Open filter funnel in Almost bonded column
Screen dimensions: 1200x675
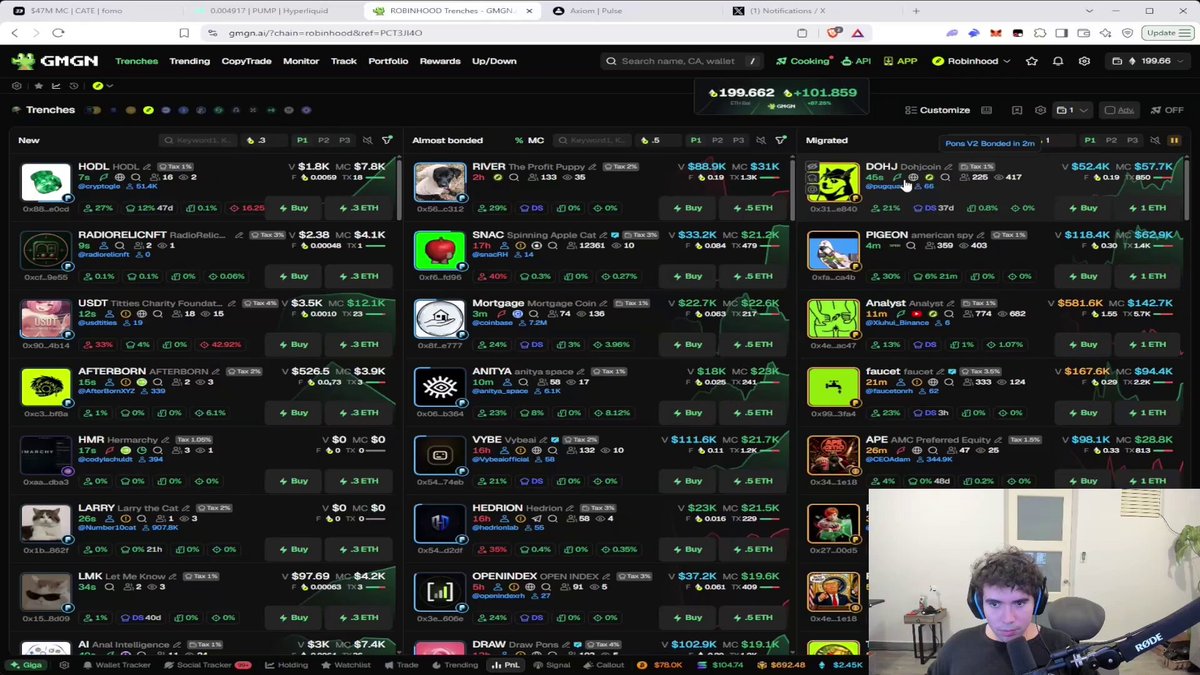[781, 140]
